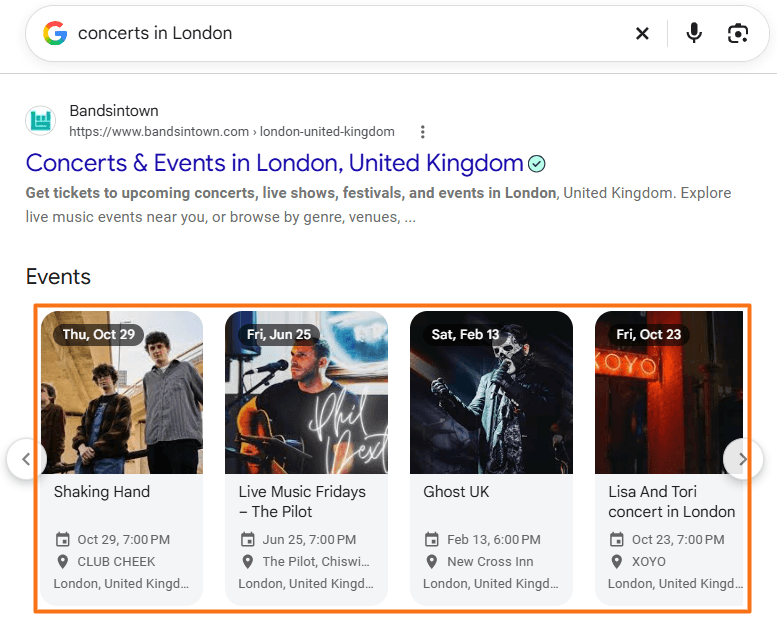This screenshot has height=617, width=777.
Task: Open the Shaking Hand event photo
Action: (x=122, y=393)
